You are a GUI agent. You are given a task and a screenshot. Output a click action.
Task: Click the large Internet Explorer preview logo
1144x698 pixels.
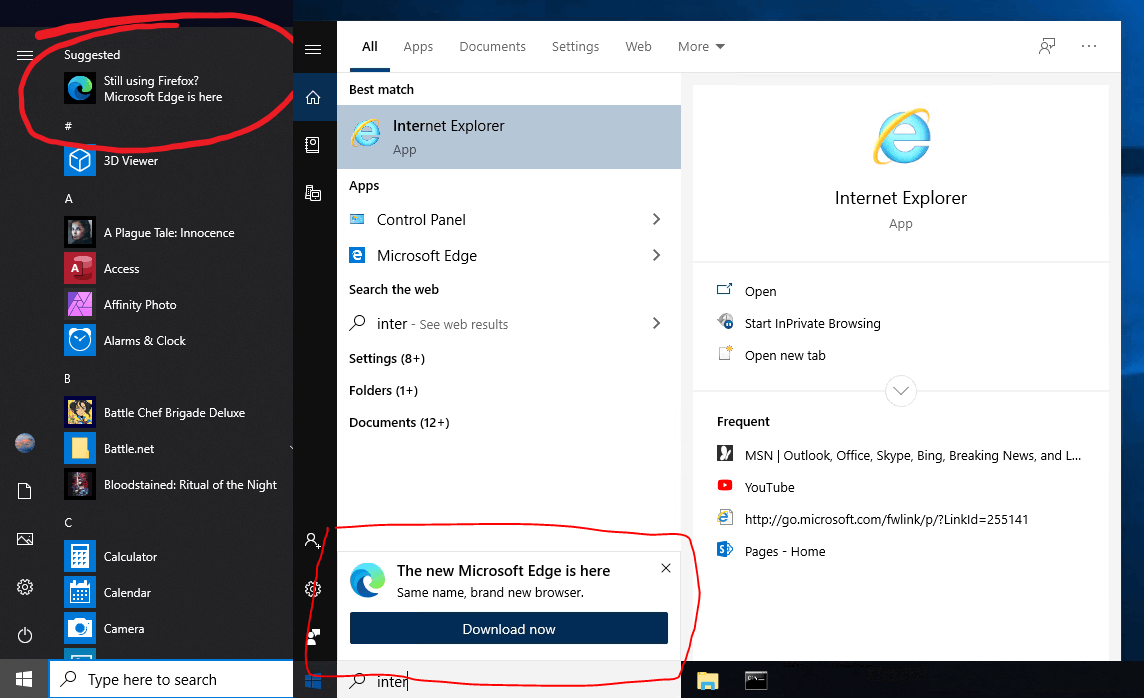click(901, 136)
